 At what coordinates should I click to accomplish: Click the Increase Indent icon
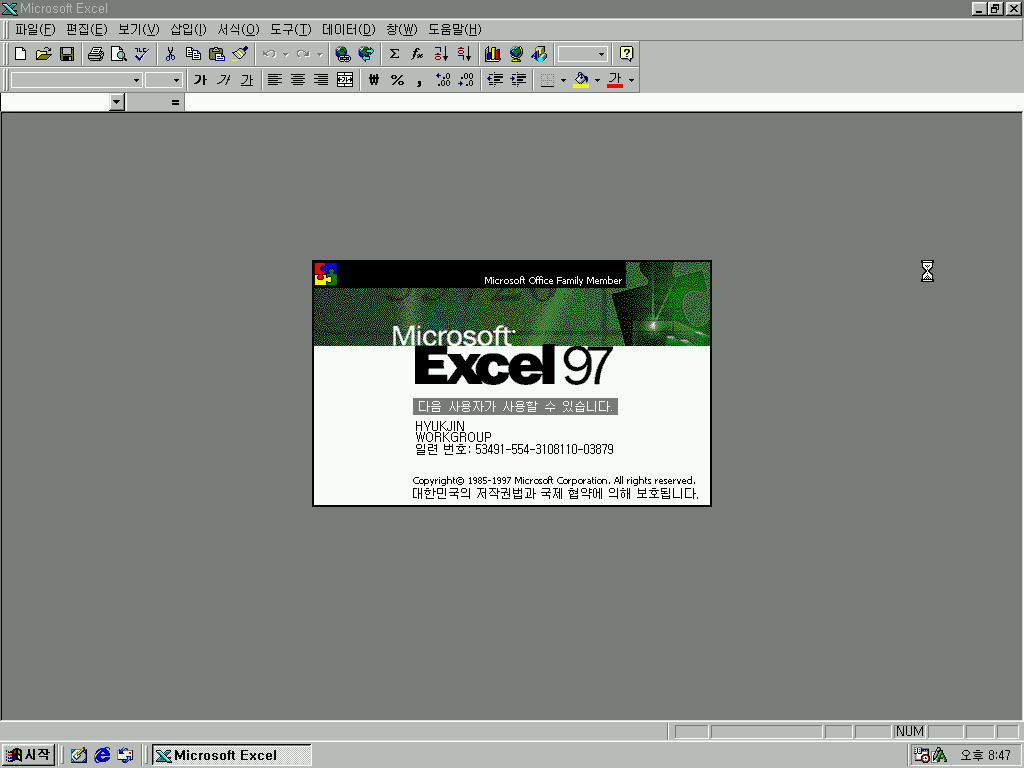[x=519, y=80]
